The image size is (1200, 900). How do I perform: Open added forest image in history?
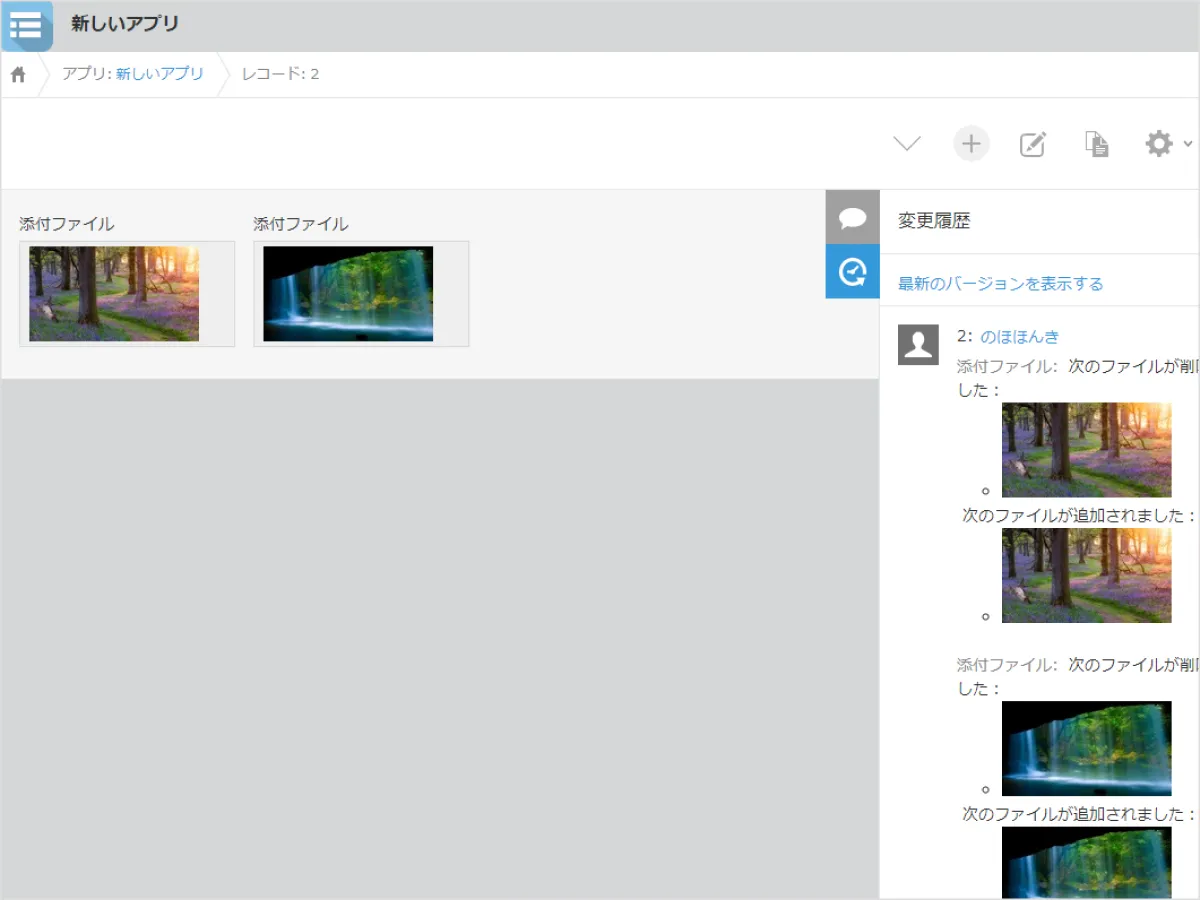click(1086, 576)
